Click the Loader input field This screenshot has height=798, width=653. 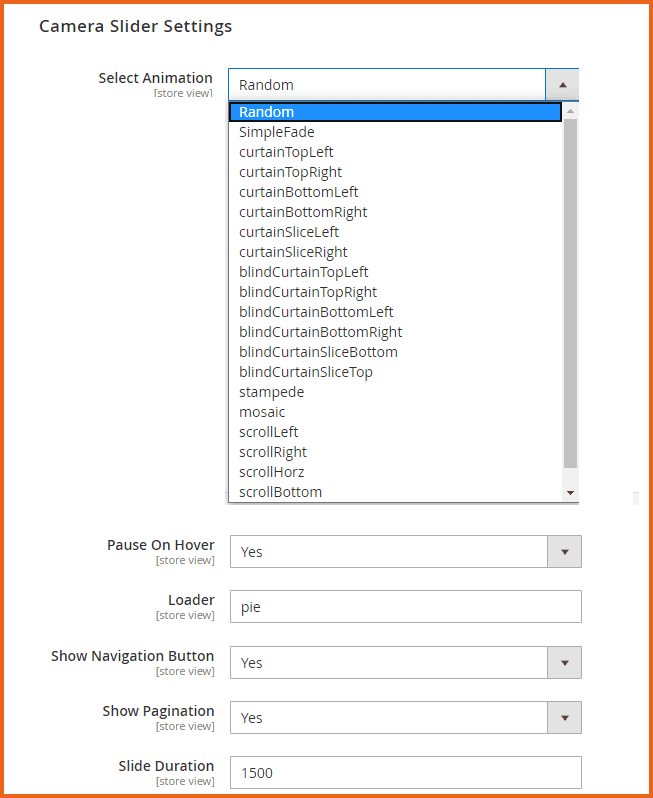[405, 606]
